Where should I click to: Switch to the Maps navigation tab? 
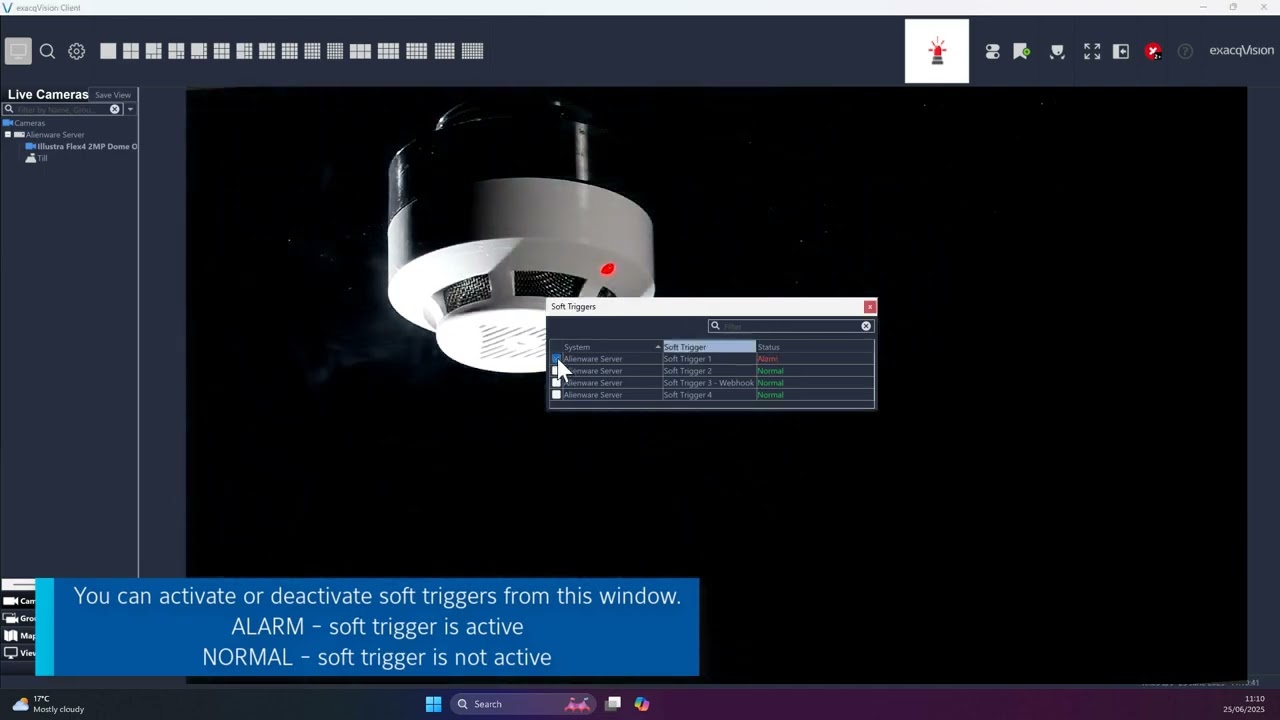click(19, 635)
